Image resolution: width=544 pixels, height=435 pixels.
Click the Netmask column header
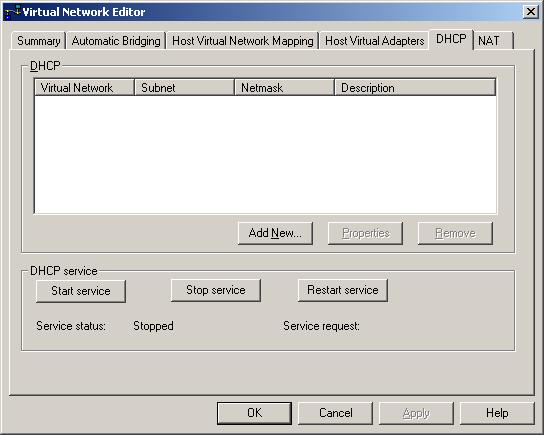pos(284,87)
